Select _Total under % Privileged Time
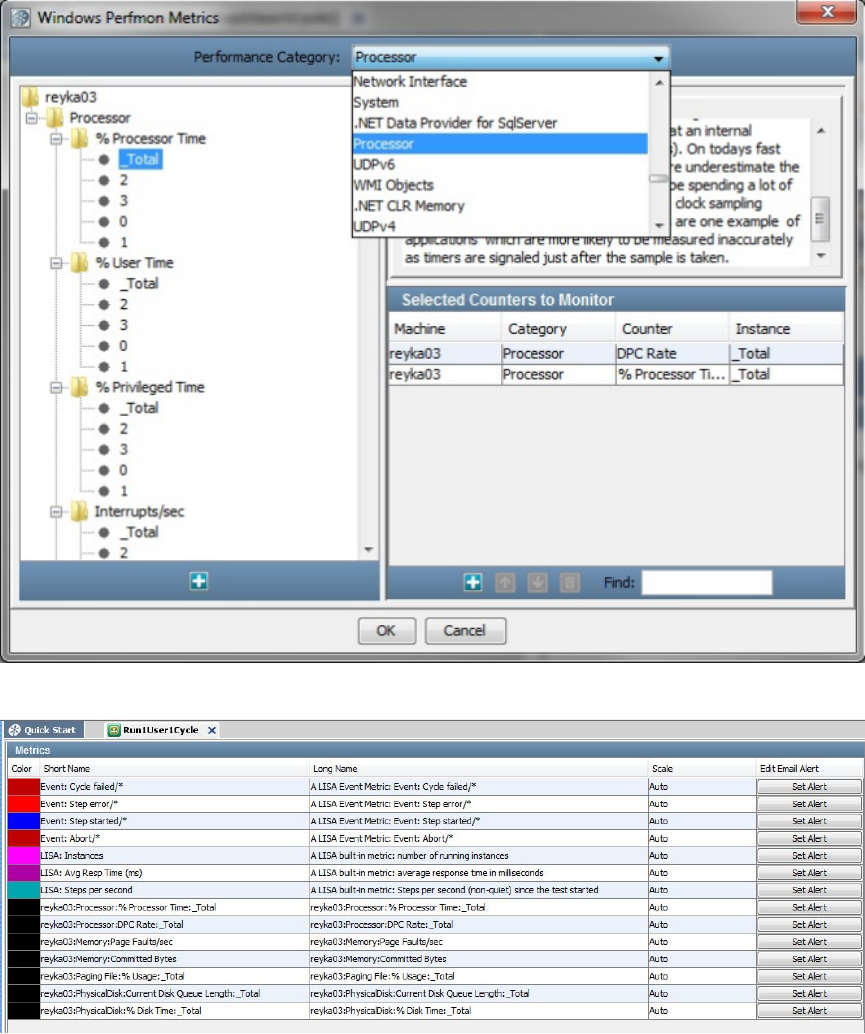The width and height of the screenshot is (865, 1034). pyautogui.click(x=140, y=408)
